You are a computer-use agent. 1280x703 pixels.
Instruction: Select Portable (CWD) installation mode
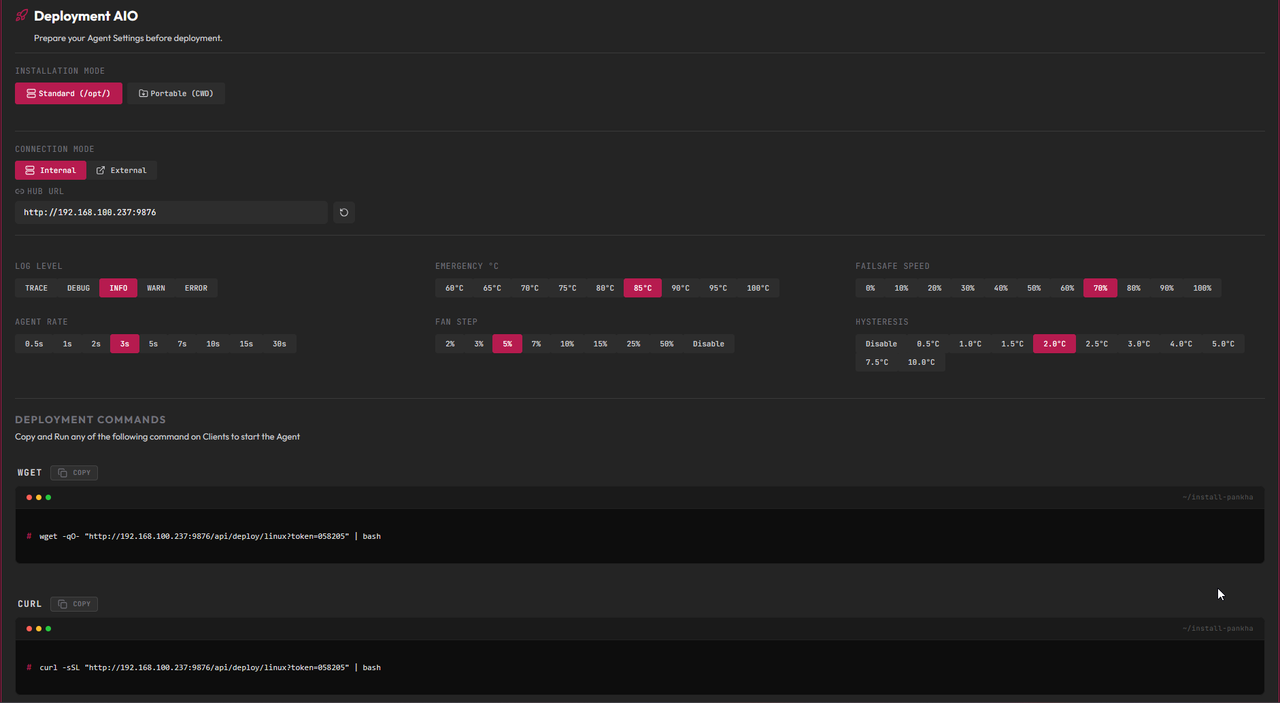coord(176,93)
